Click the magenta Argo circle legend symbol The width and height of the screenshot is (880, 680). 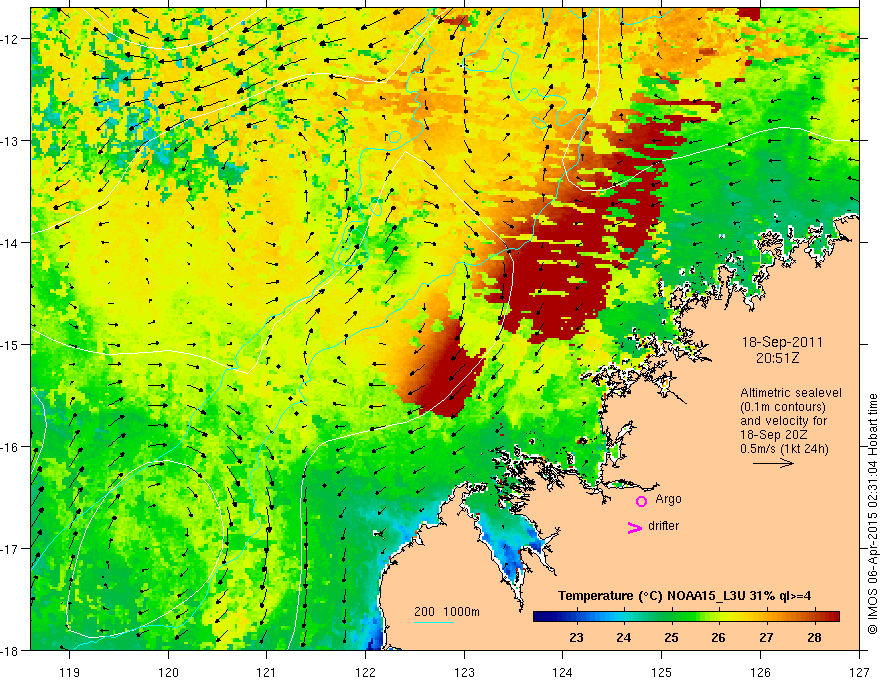coord(641,501)
